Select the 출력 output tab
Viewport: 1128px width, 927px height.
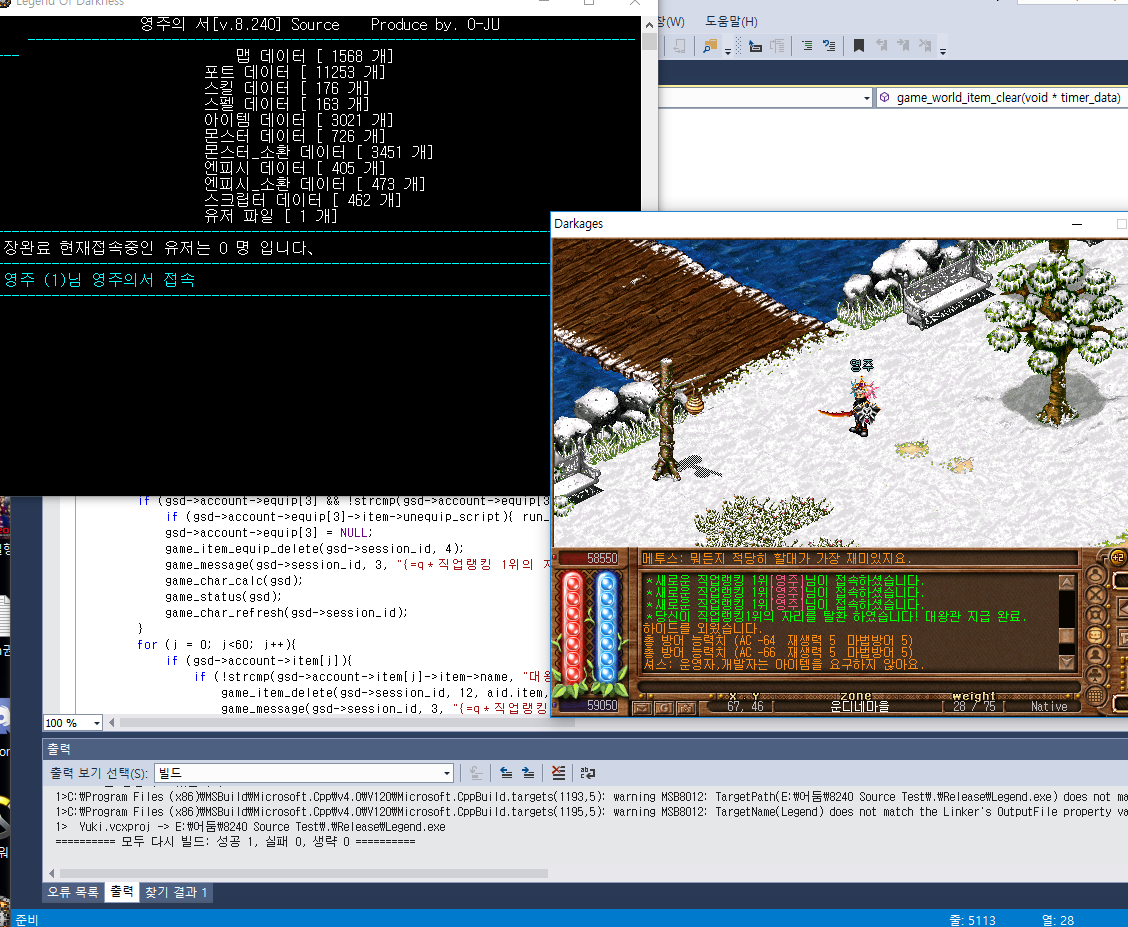click(x=122, y=892)
